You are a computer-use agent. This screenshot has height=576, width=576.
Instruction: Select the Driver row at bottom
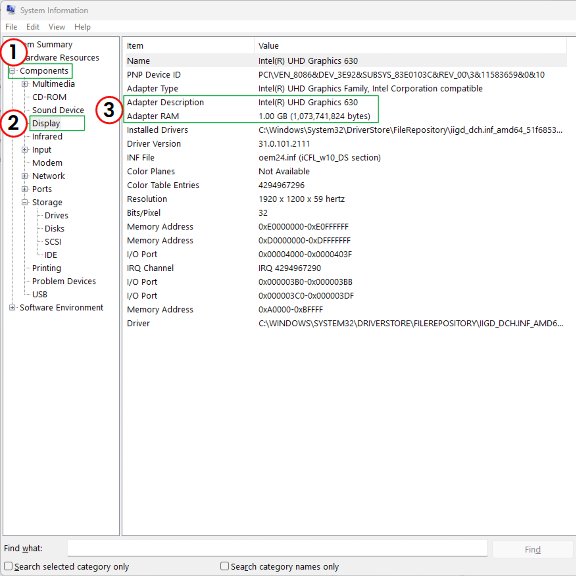(x=345, y=323)
